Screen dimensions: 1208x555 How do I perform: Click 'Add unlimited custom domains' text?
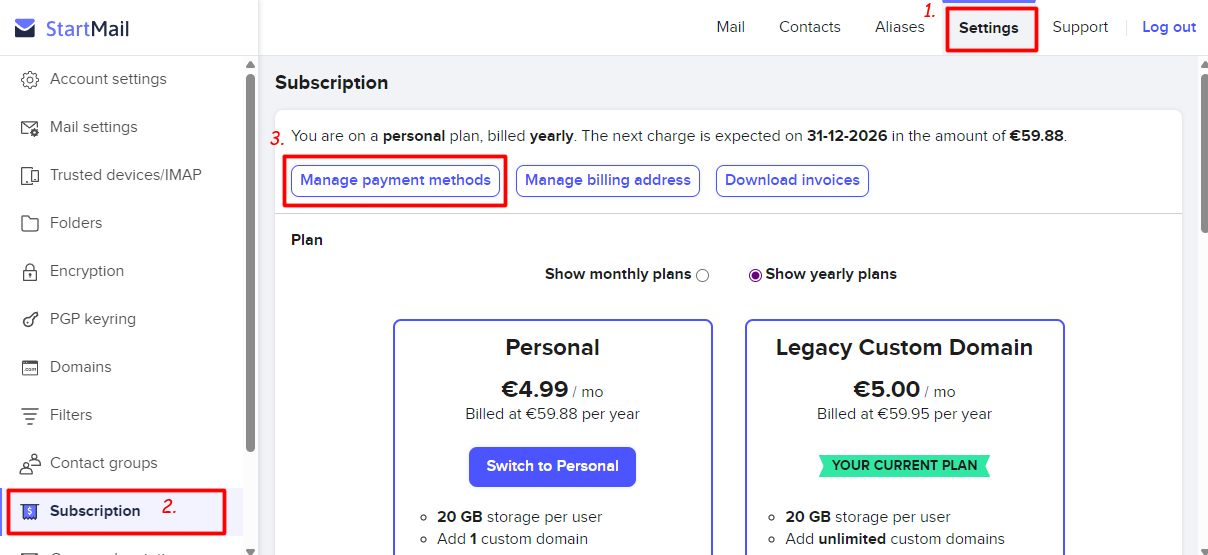pyautogui.click(x=895, y=539)
